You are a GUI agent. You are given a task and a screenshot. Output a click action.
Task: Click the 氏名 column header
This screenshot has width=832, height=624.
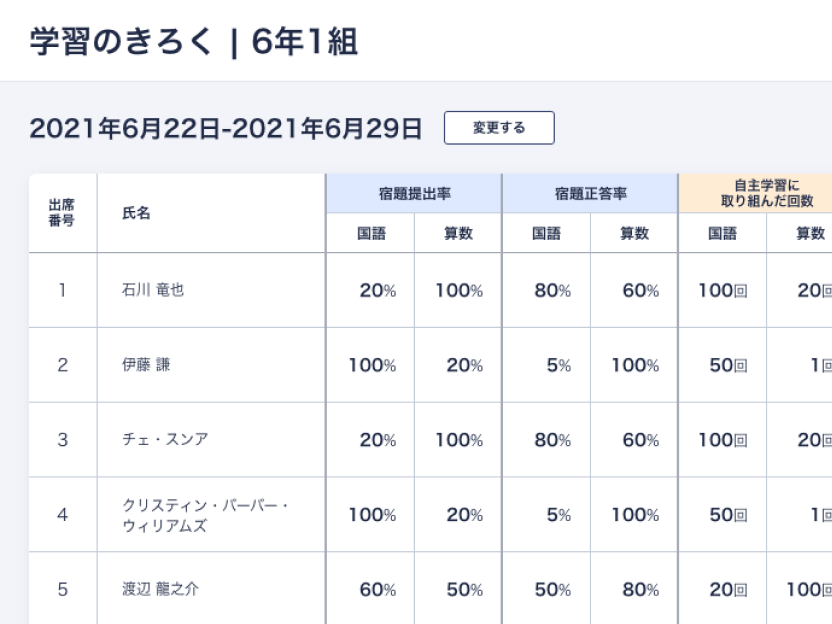click(x=136, y=213)
